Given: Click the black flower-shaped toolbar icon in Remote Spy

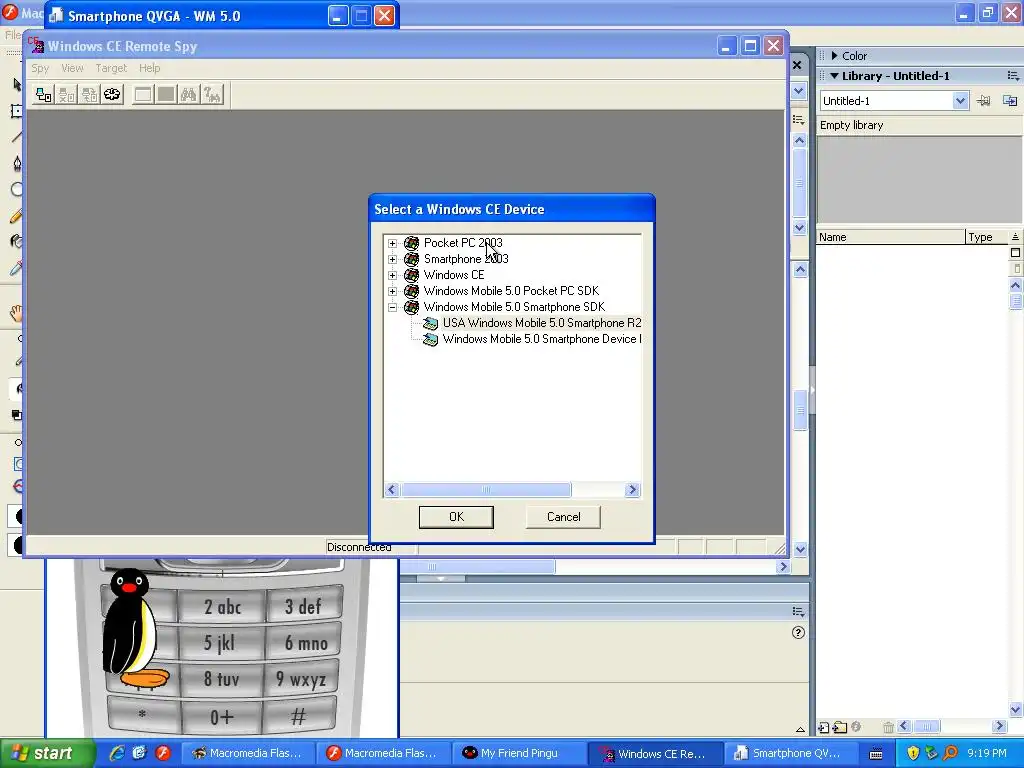Looking at the screenshot, I should pos(112,95).
